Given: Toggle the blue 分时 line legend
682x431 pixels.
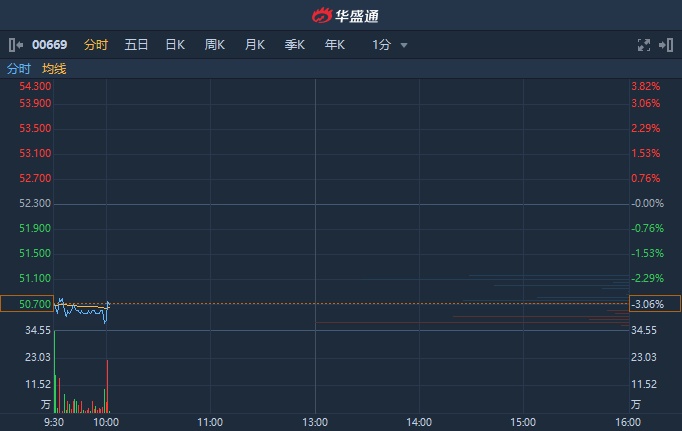Looking at the screenshot, I should click(x=19, y=69).
